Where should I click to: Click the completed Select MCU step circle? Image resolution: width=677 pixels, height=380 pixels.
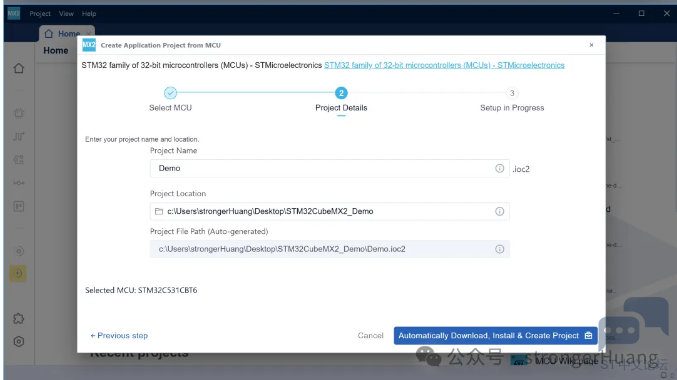point(171,93)
